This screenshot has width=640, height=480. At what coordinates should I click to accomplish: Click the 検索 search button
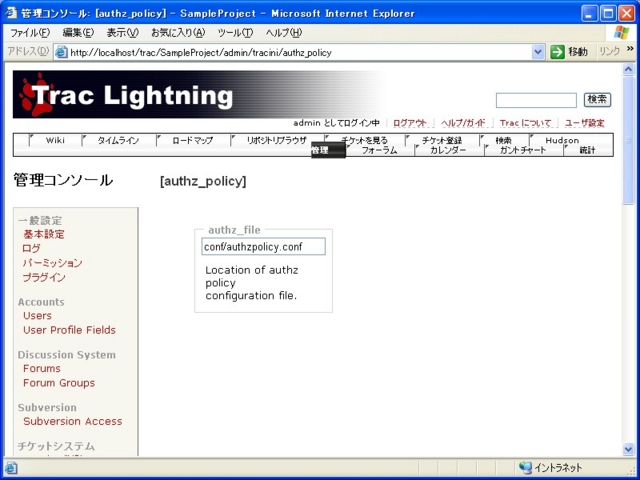tap(597, 100)
